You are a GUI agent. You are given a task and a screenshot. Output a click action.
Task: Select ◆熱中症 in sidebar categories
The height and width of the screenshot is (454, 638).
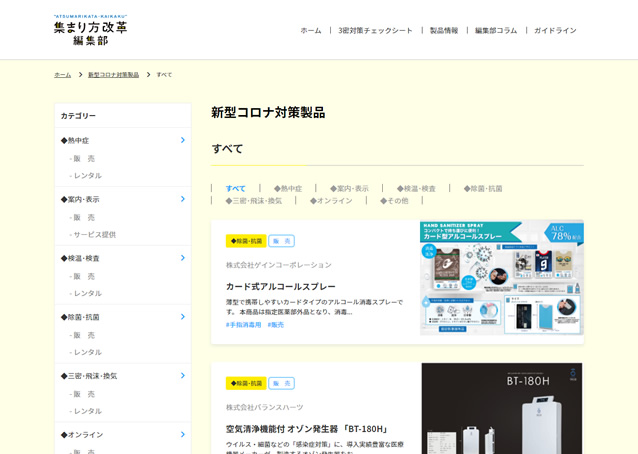point(75,140)
